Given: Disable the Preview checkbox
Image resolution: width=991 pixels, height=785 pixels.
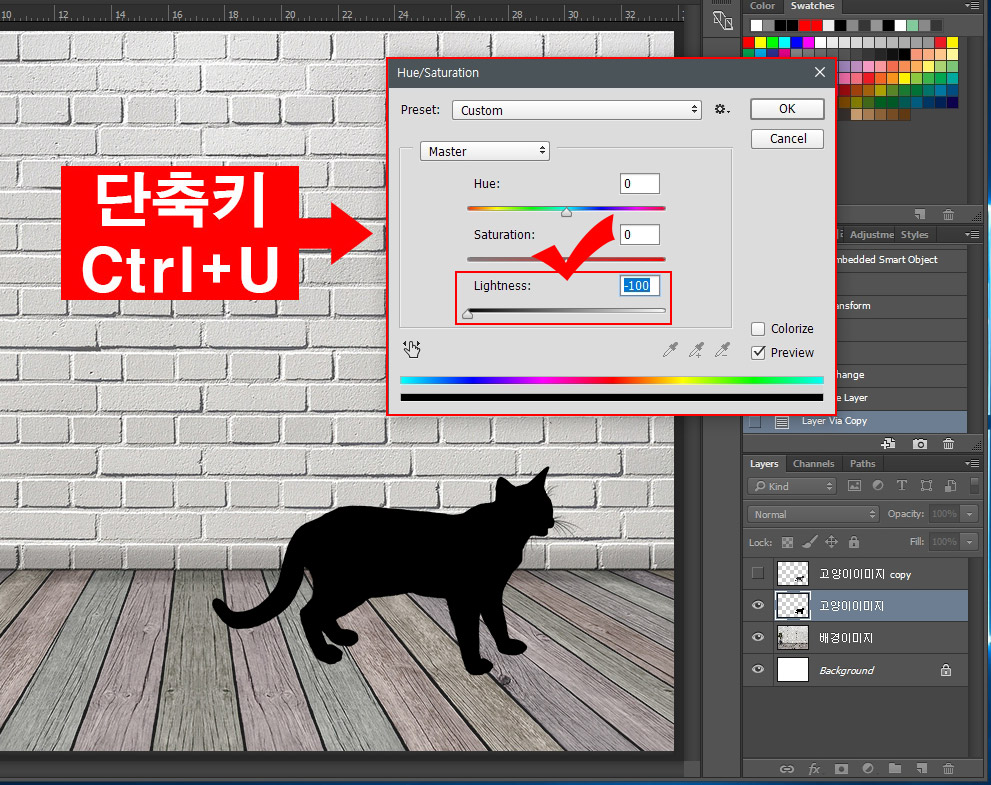Looking at the screenshot, I should (x=758, y=352).
